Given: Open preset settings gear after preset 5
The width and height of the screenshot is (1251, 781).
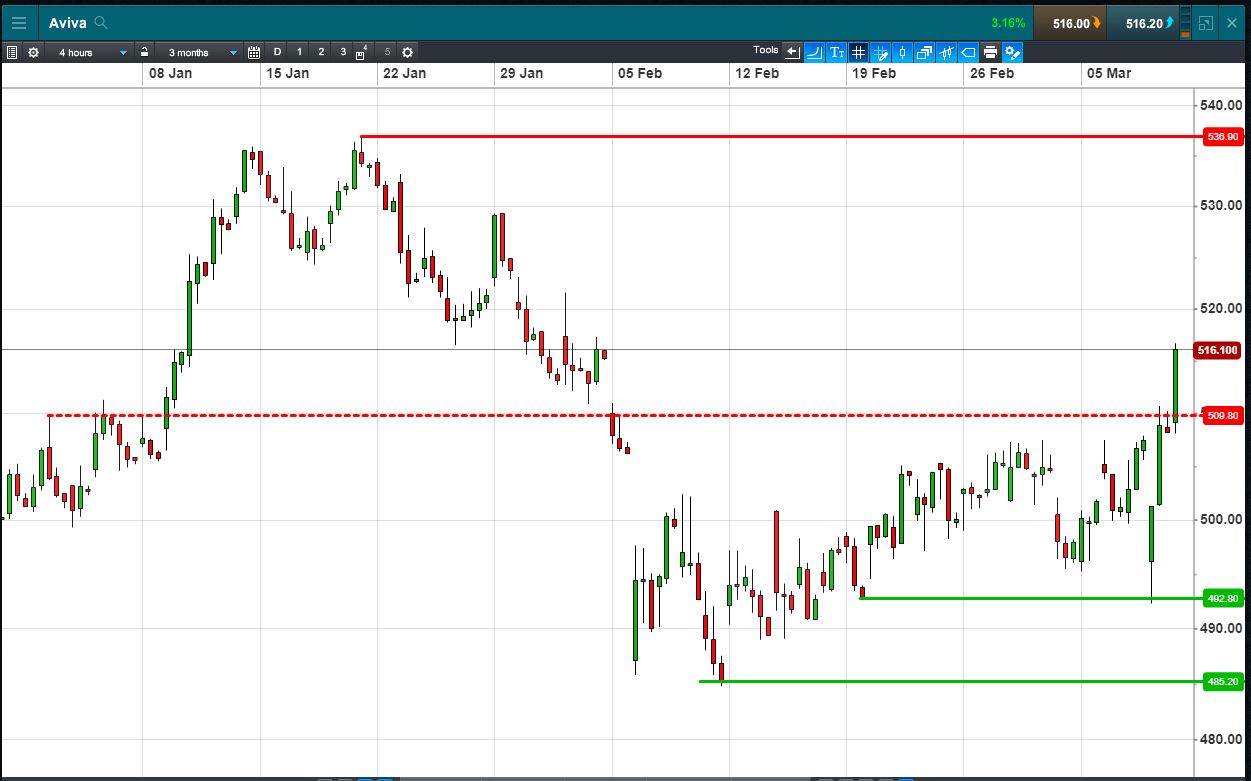Looking at the screenshot, I should pyautogui.click(x=407, y=52).
